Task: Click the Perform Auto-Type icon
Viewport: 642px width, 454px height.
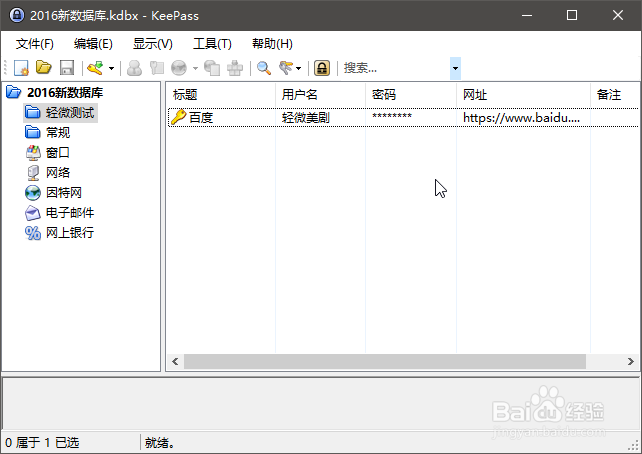Action: [235, 68]
